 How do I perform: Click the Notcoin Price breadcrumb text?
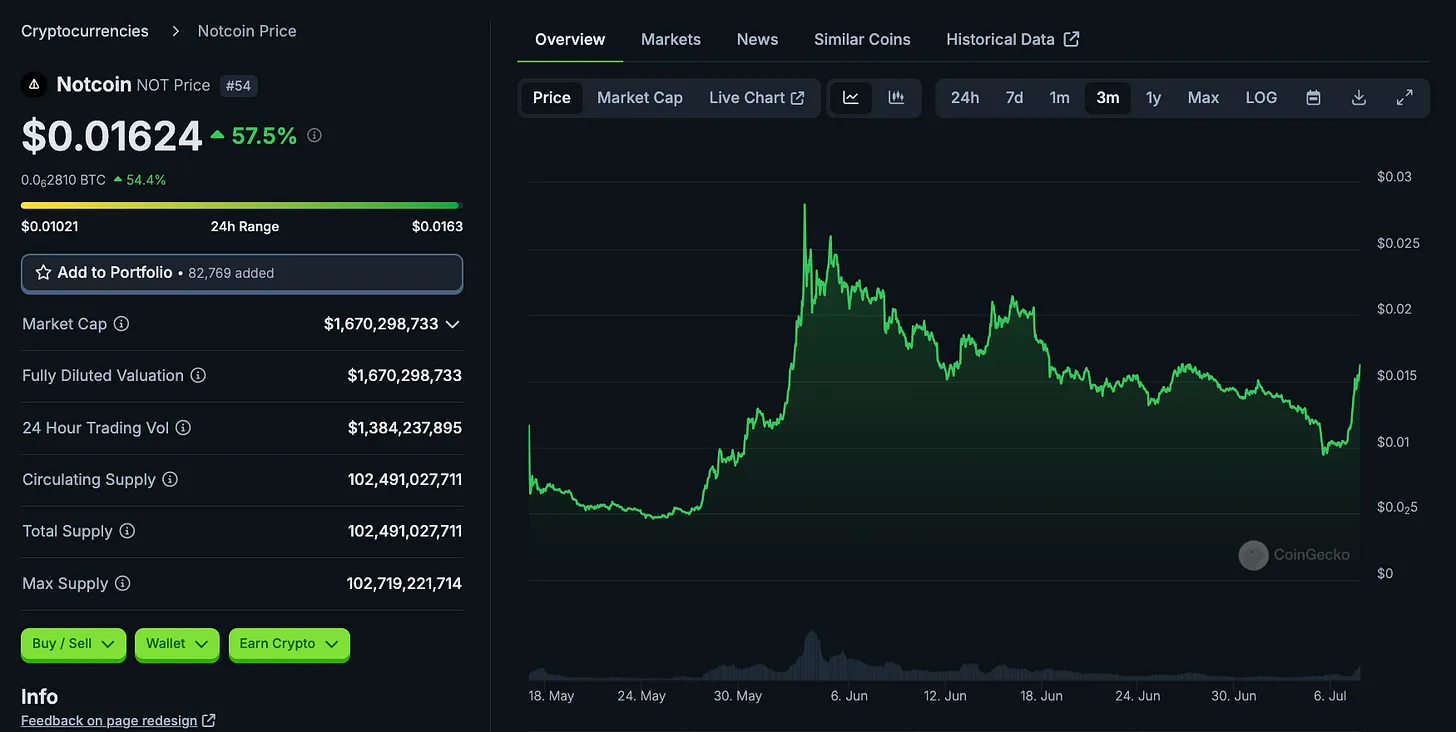[247, 31]
